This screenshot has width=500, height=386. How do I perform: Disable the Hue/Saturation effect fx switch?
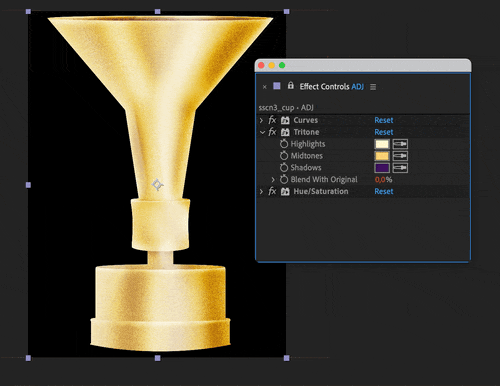272,191
